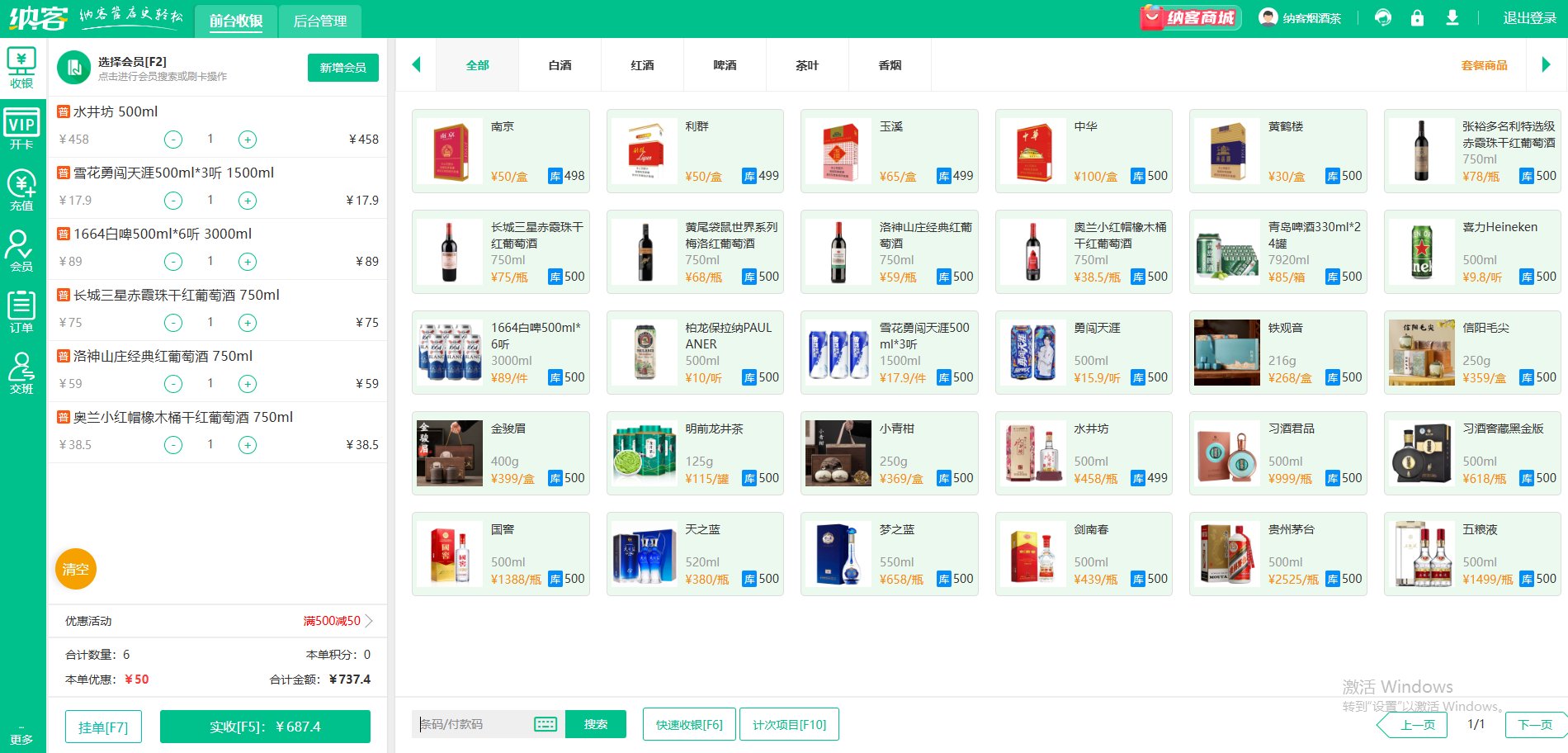Open the customer service headset icon
This screenshot has height=753, width=1568.
(x=1382, y=18)
